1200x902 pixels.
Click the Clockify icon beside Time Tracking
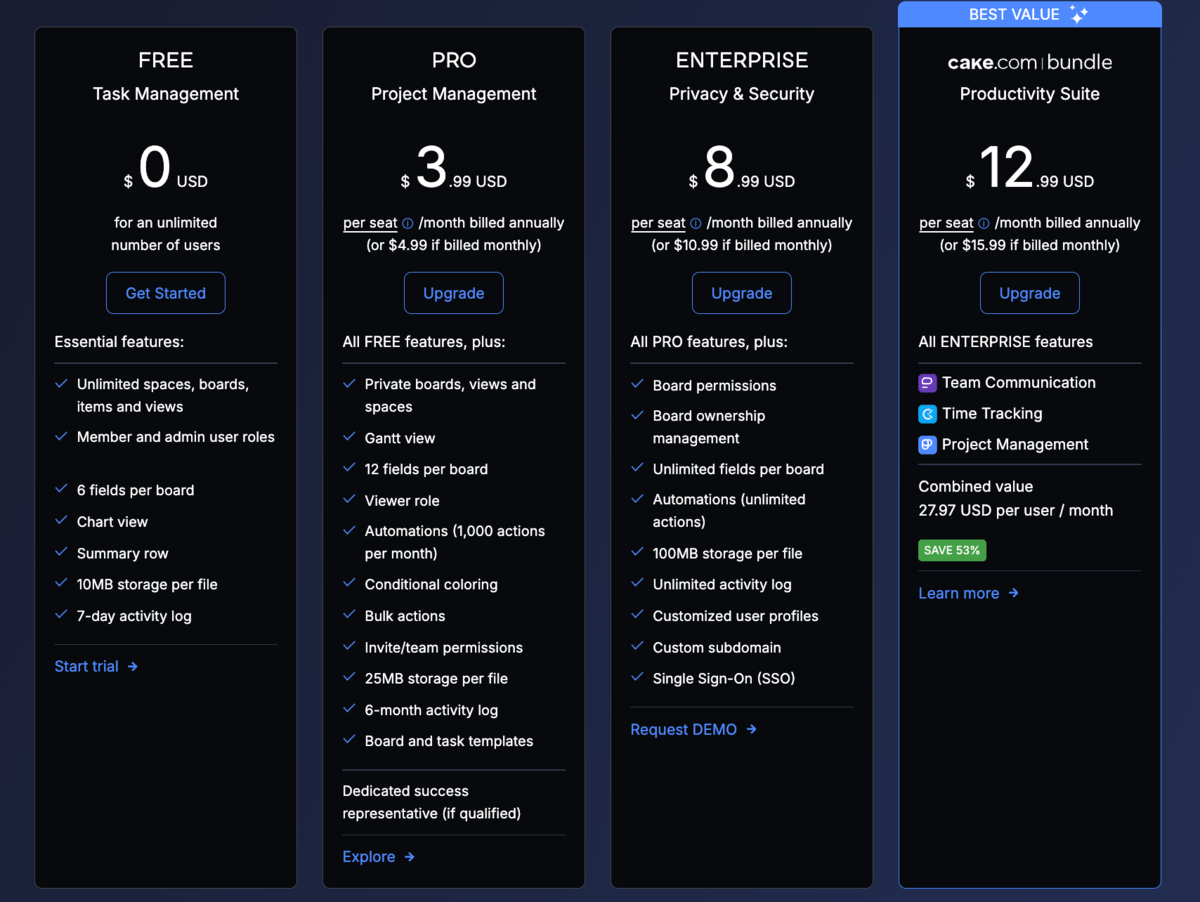[x=926, y=413]
